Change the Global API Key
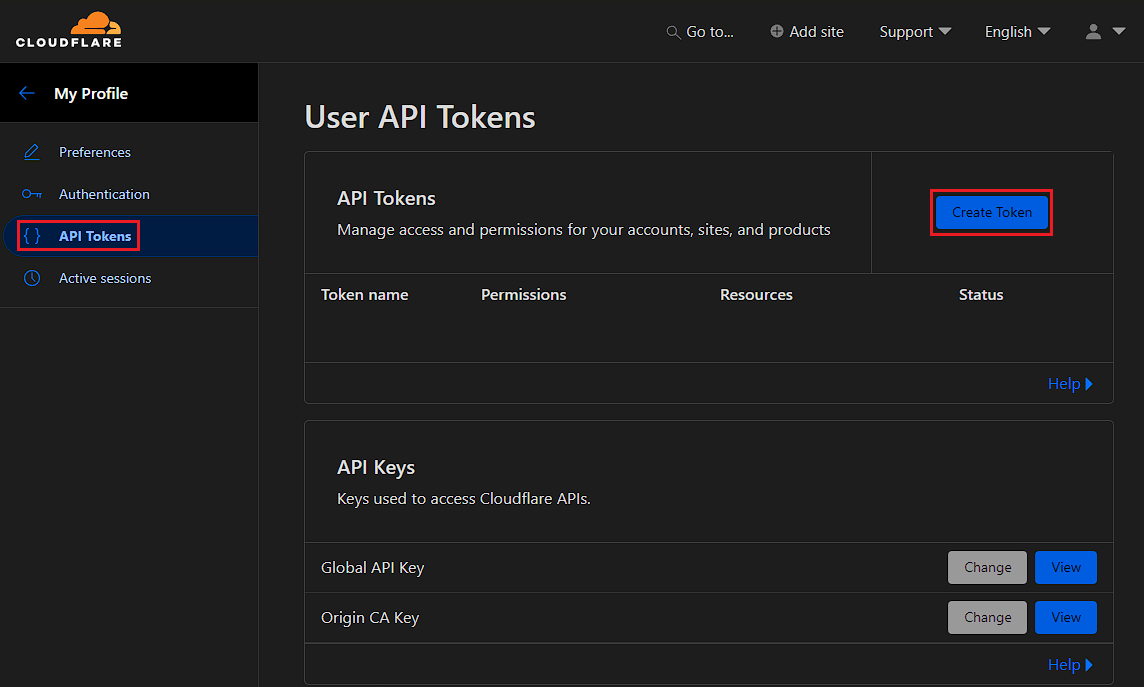This screenshot has height=687, width=1144. click(x=987, y=567)
